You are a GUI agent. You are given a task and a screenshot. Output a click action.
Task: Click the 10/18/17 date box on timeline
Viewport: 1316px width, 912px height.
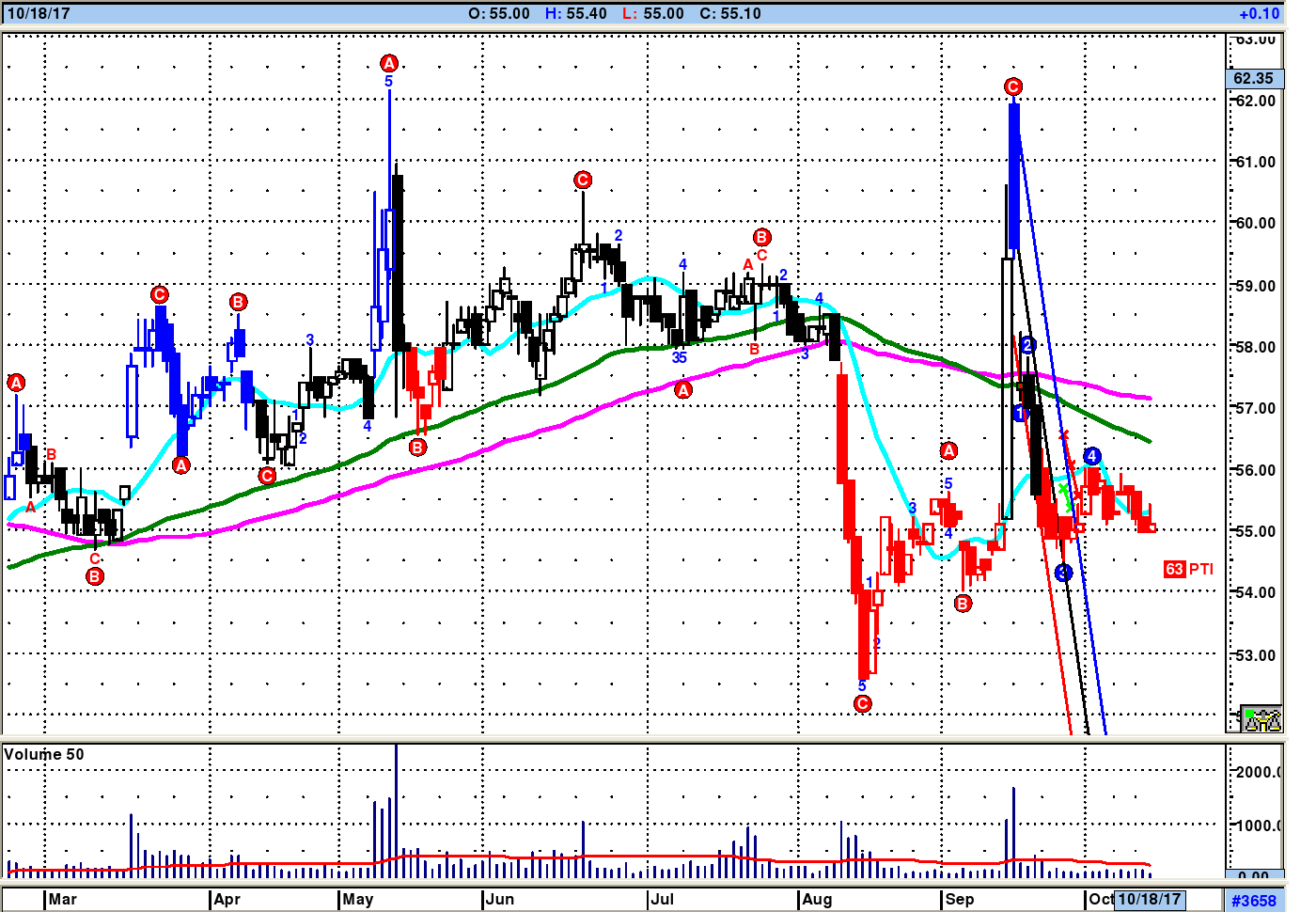click(x=1149, y=899)
